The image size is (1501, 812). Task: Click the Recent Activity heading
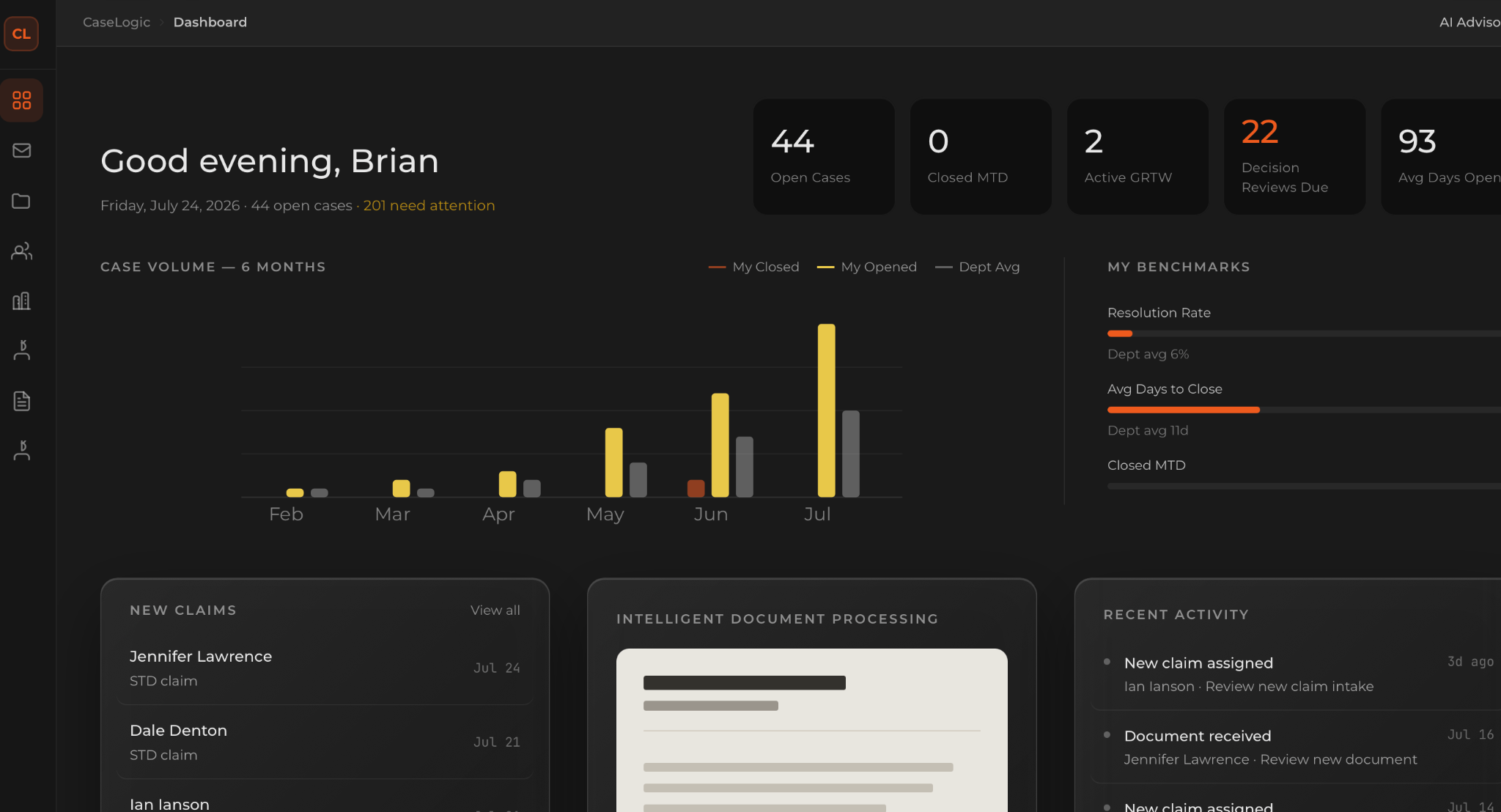(1176, 614)
